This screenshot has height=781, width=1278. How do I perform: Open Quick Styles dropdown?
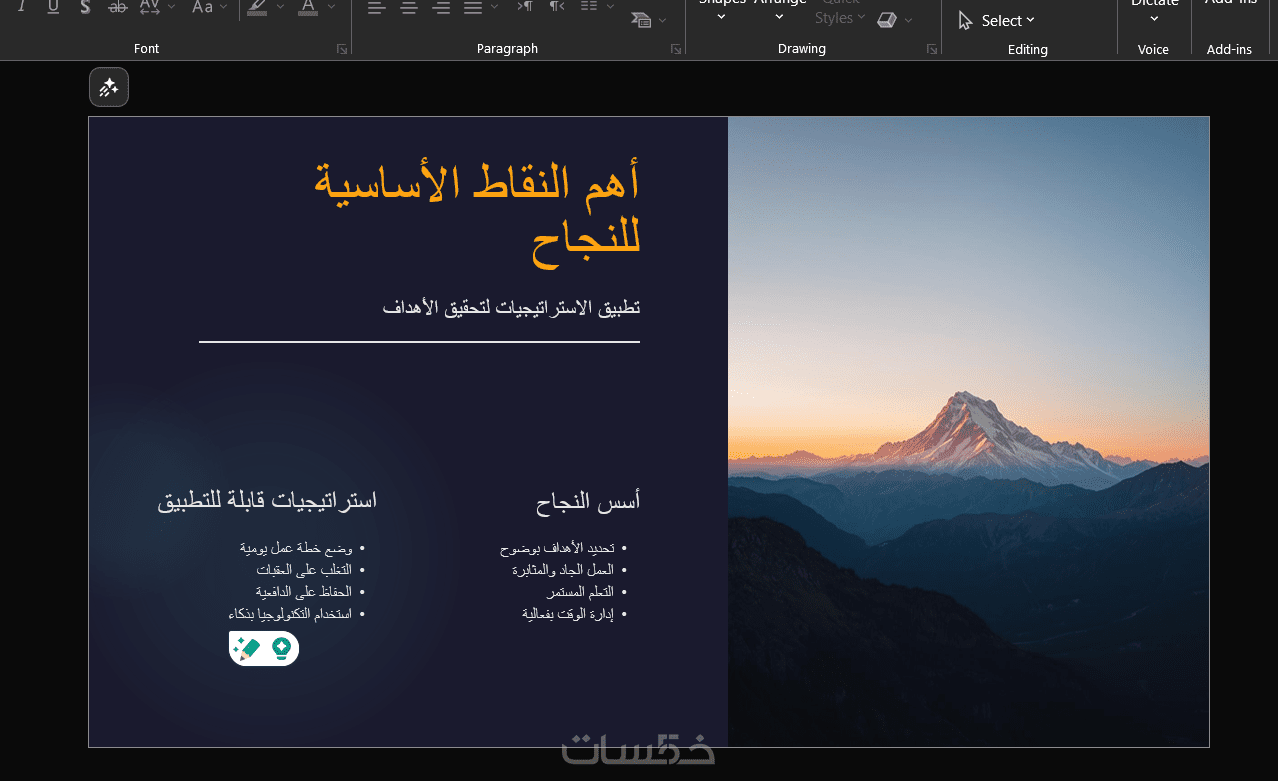click(838, 12)
